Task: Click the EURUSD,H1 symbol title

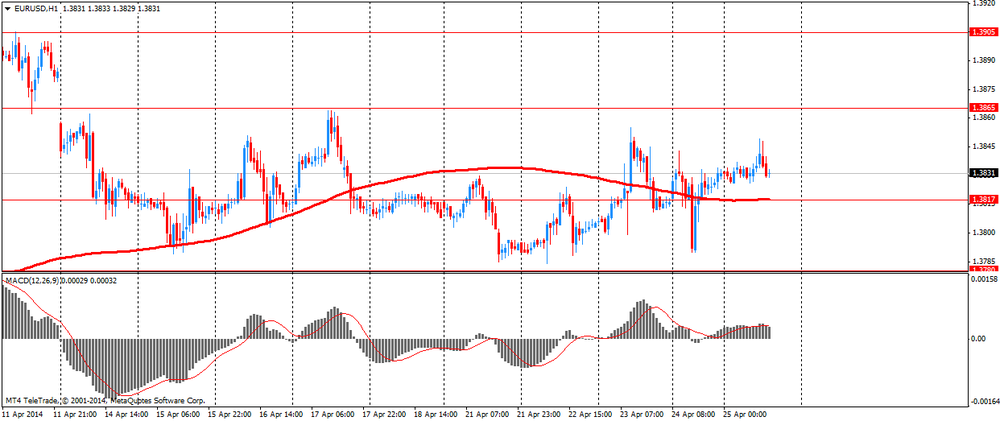Action: tap(36, 8)
